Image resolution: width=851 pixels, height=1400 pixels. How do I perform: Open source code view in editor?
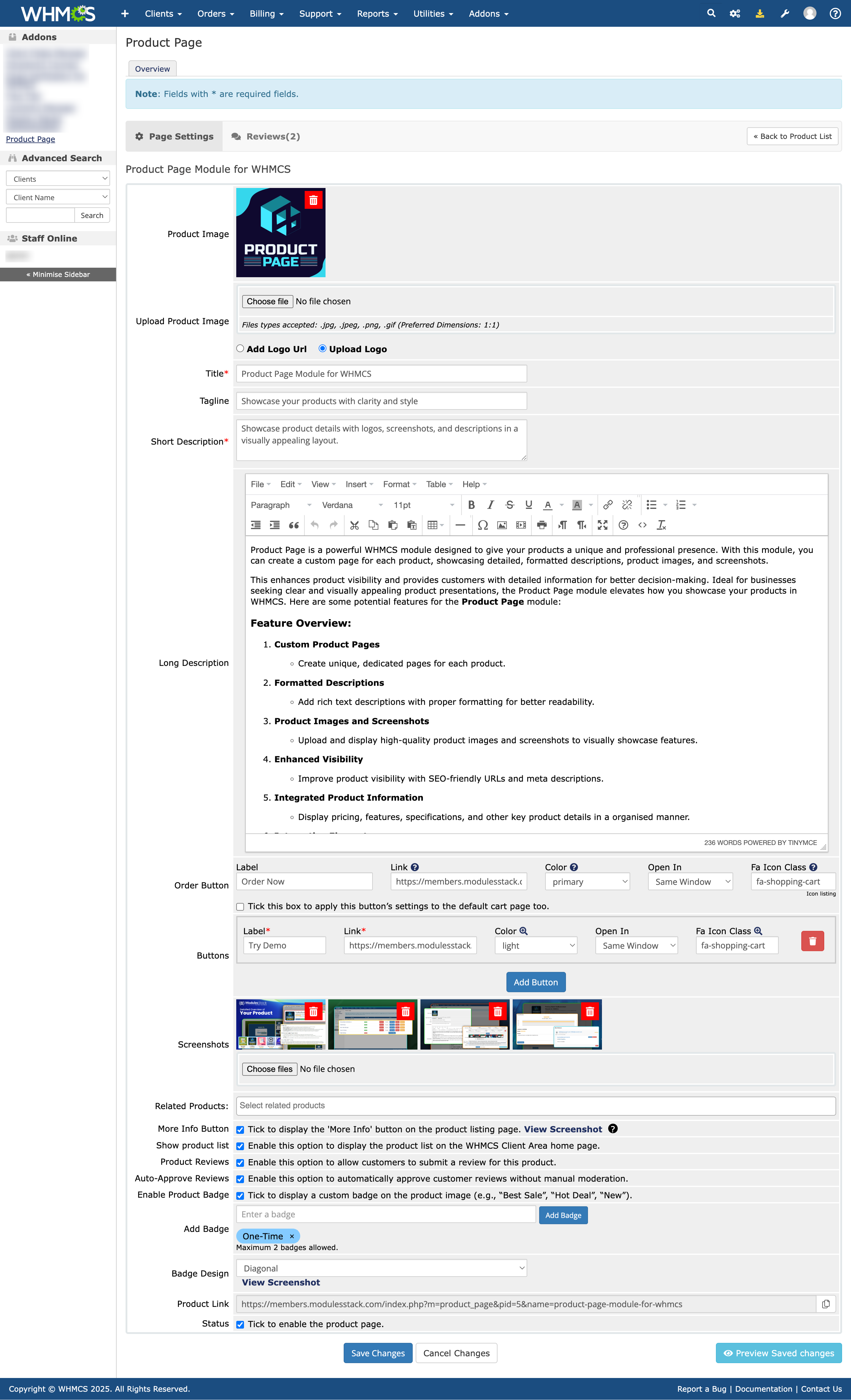642,525
